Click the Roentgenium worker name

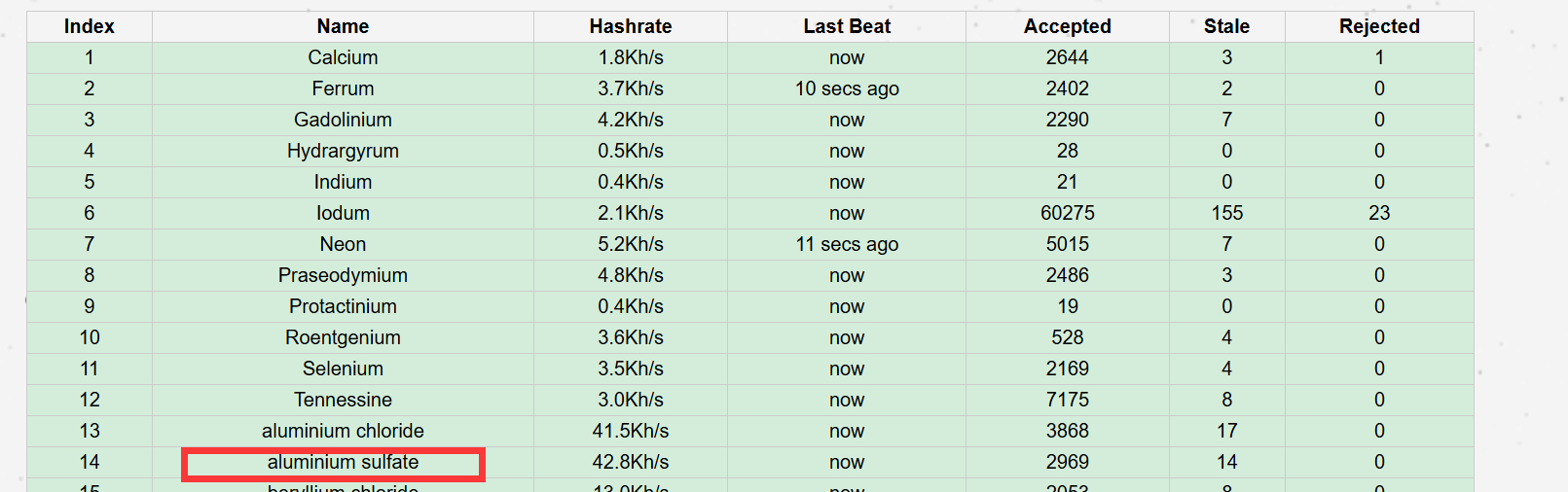pos(343,337)
